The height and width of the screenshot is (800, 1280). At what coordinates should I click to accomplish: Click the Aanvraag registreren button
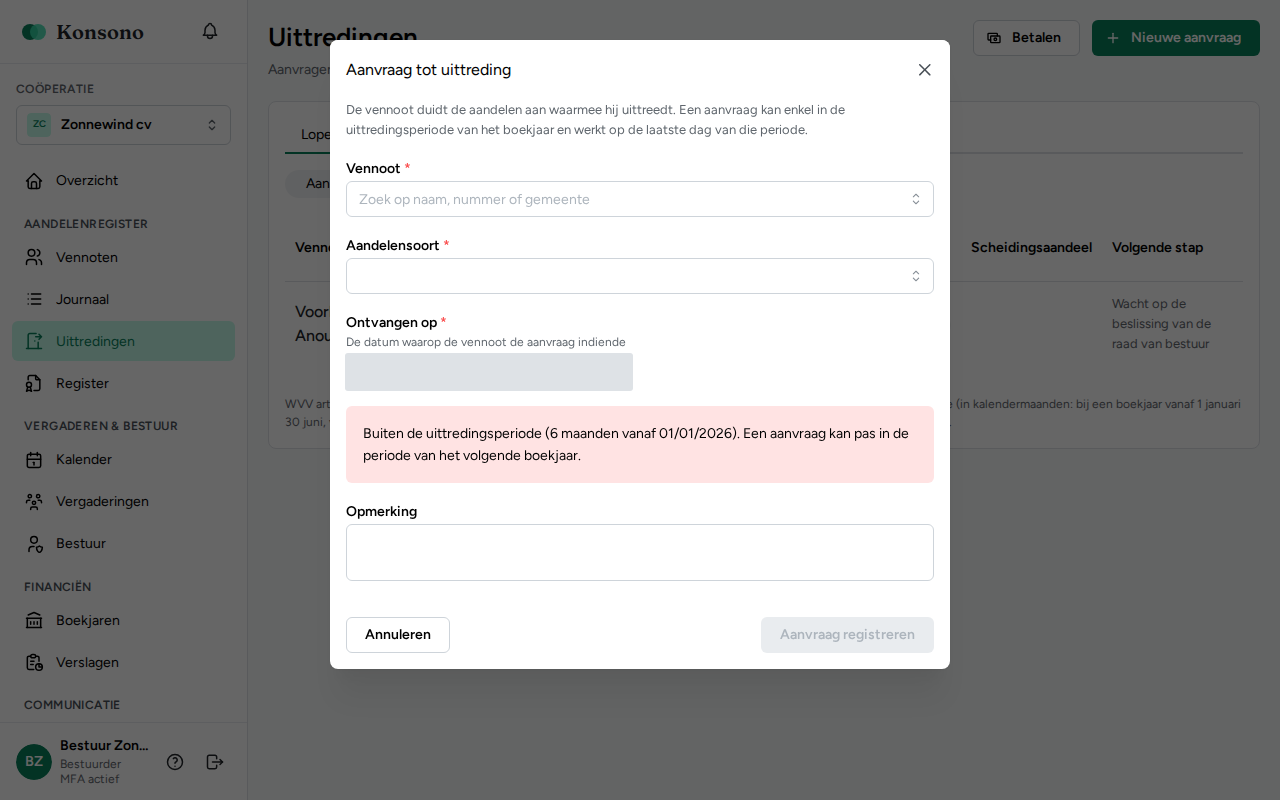847,635
